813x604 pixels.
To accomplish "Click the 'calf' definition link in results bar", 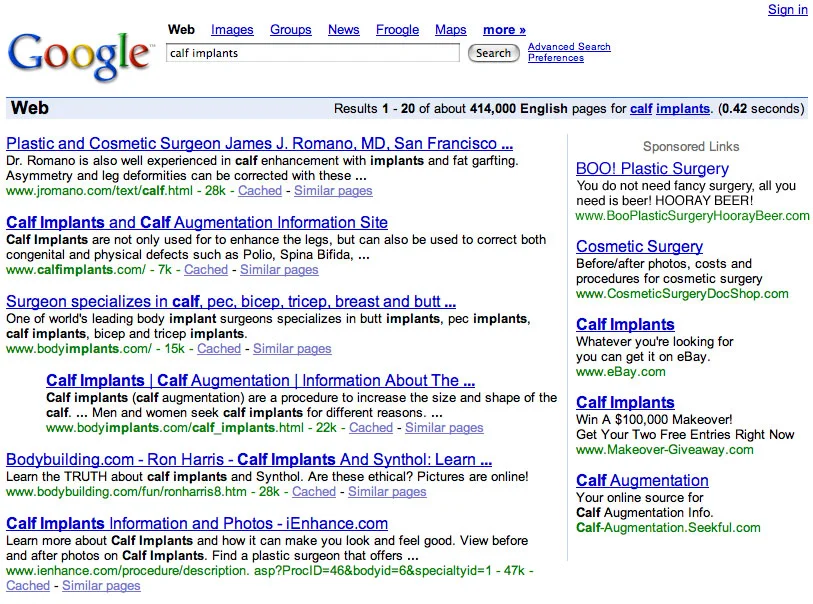I will [641, 109].
